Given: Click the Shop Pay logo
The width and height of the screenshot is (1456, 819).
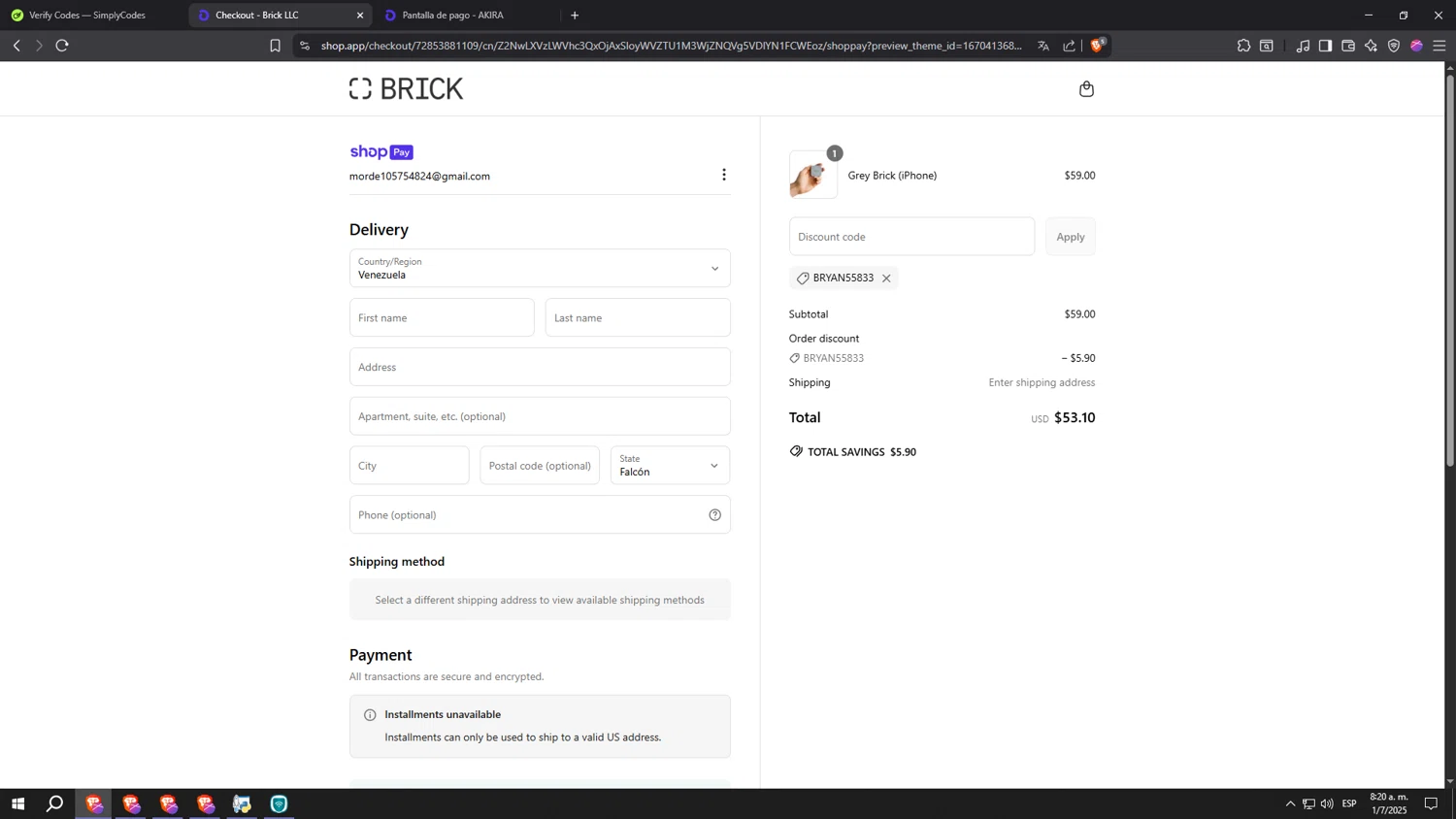Looking at the screenshot, I should [x=381, y=152].
